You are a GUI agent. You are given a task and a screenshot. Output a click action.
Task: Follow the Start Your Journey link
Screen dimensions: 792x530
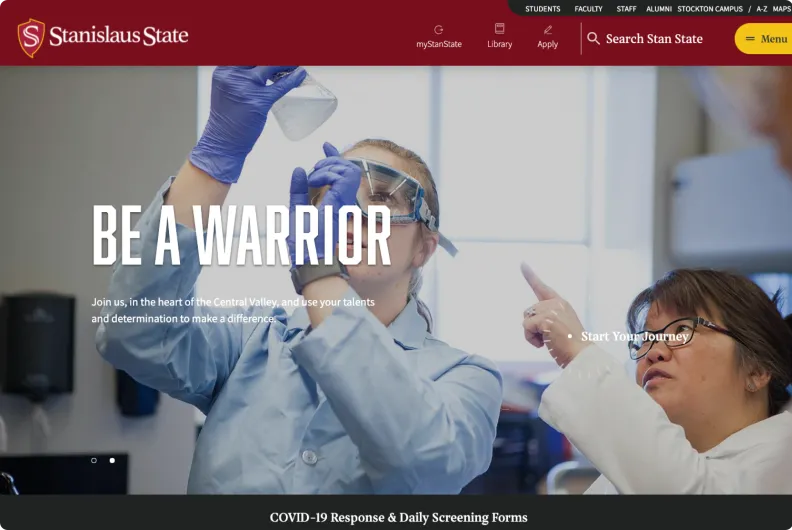coord(635,336)
